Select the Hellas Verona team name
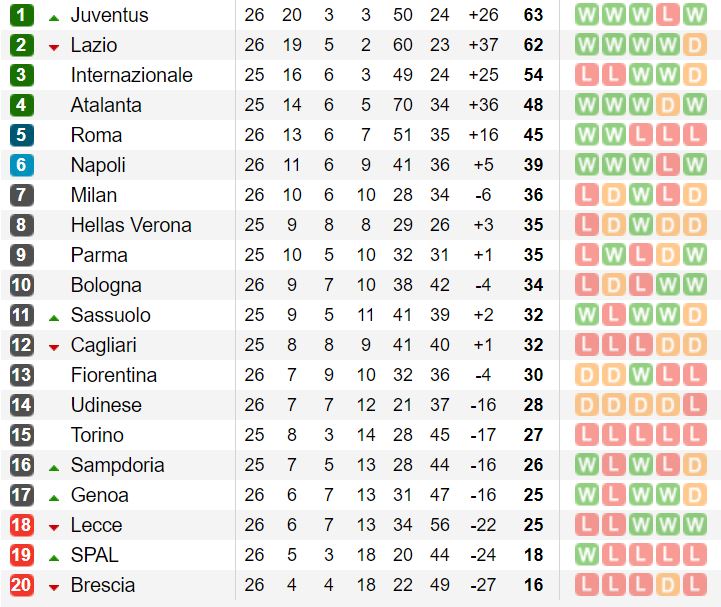 (131, 225)
